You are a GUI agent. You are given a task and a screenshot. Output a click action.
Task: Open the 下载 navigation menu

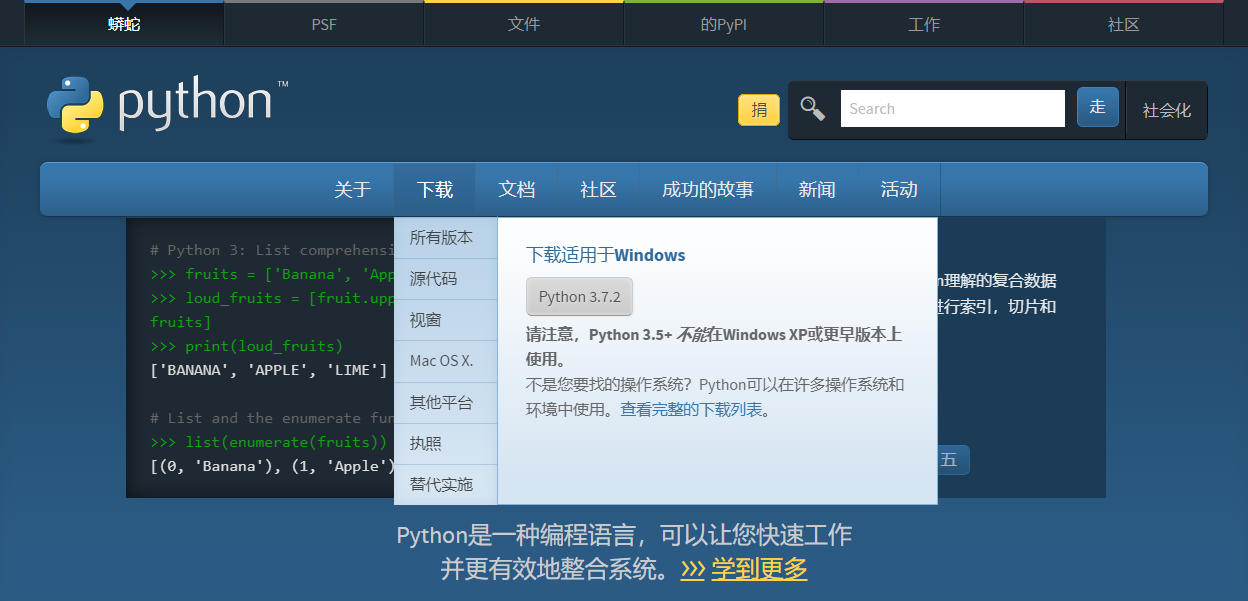(435, 189)
